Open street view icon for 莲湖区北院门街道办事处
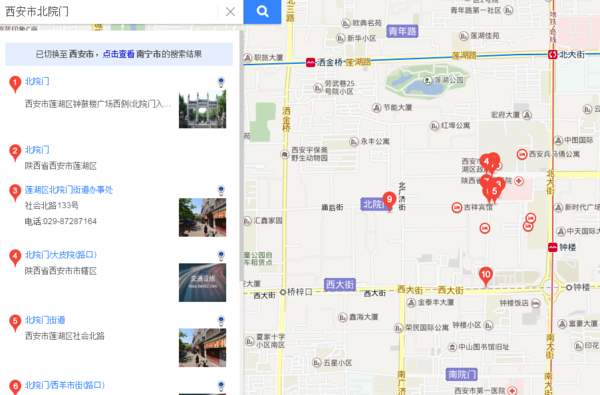Viewport: 600px width, 395px height. pos(221,190)
